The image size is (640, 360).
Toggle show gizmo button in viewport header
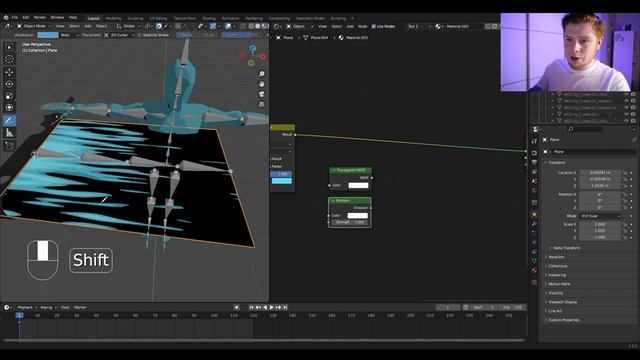213,26
